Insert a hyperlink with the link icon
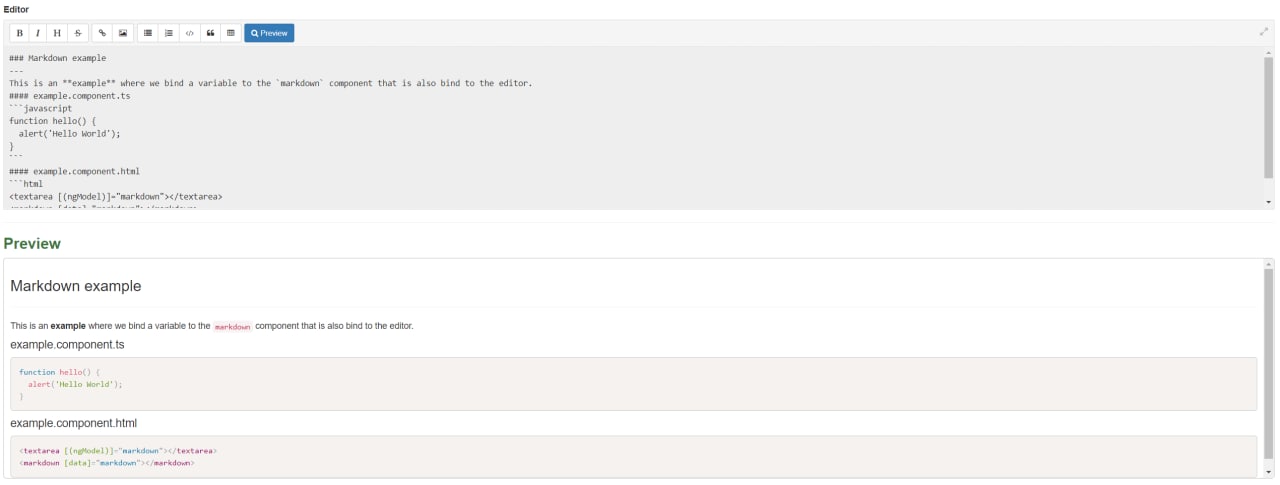 click(102, 33)
